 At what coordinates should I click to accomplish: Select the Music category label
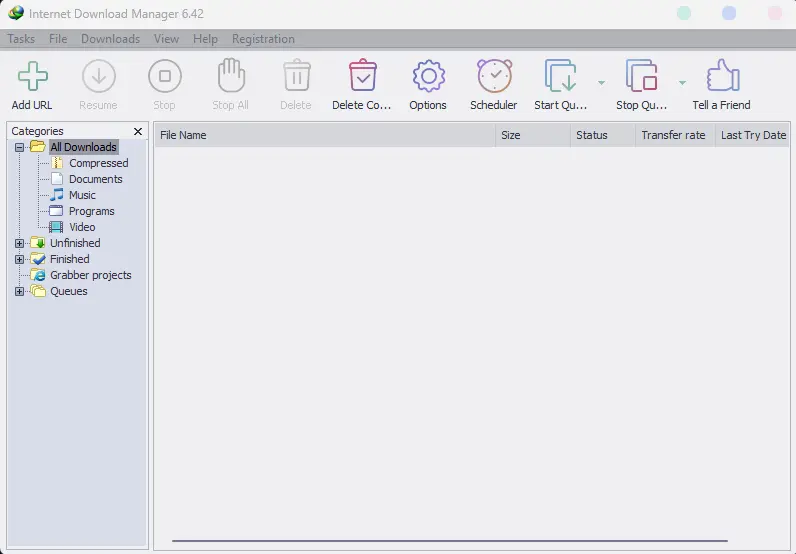click(82, 195)
